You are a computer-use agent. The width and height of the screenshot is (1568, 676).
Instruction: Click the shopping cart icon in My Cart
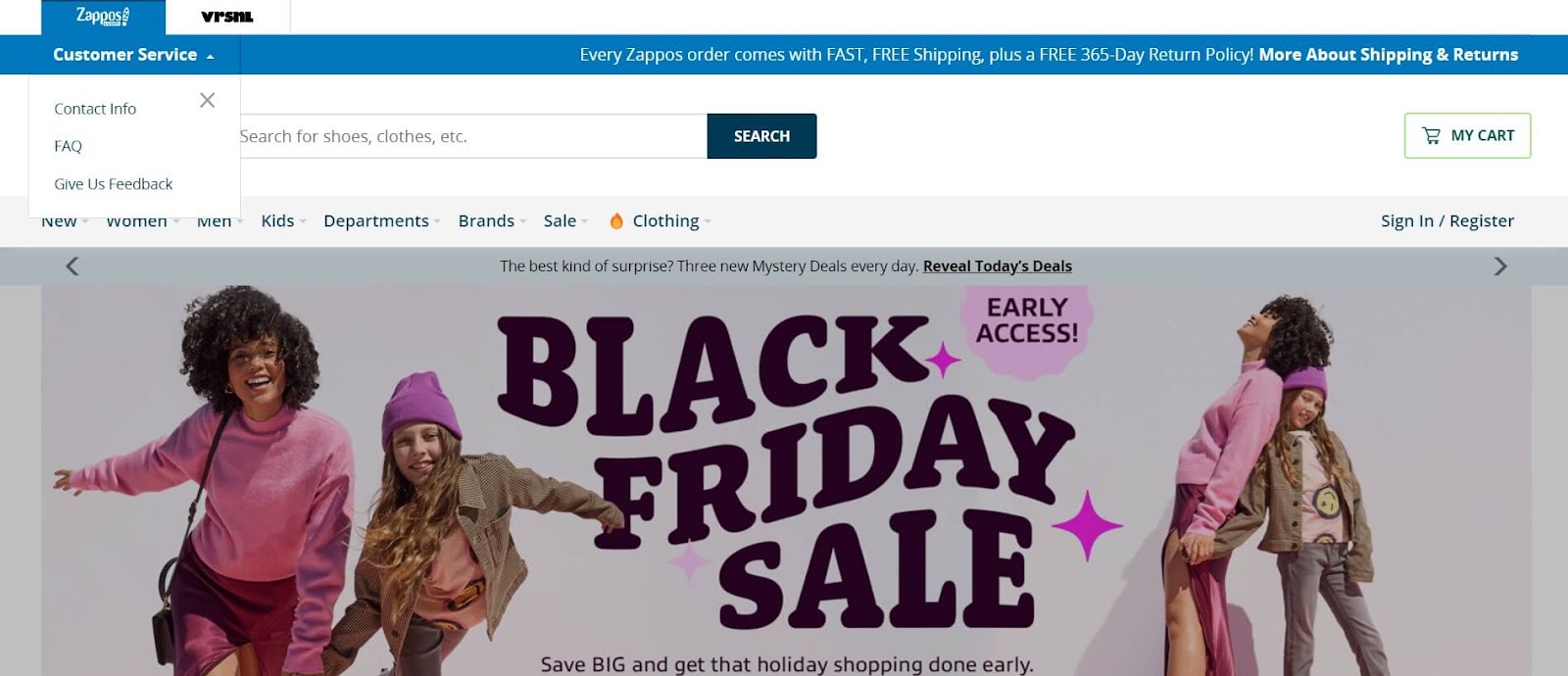pos(1432,135)
